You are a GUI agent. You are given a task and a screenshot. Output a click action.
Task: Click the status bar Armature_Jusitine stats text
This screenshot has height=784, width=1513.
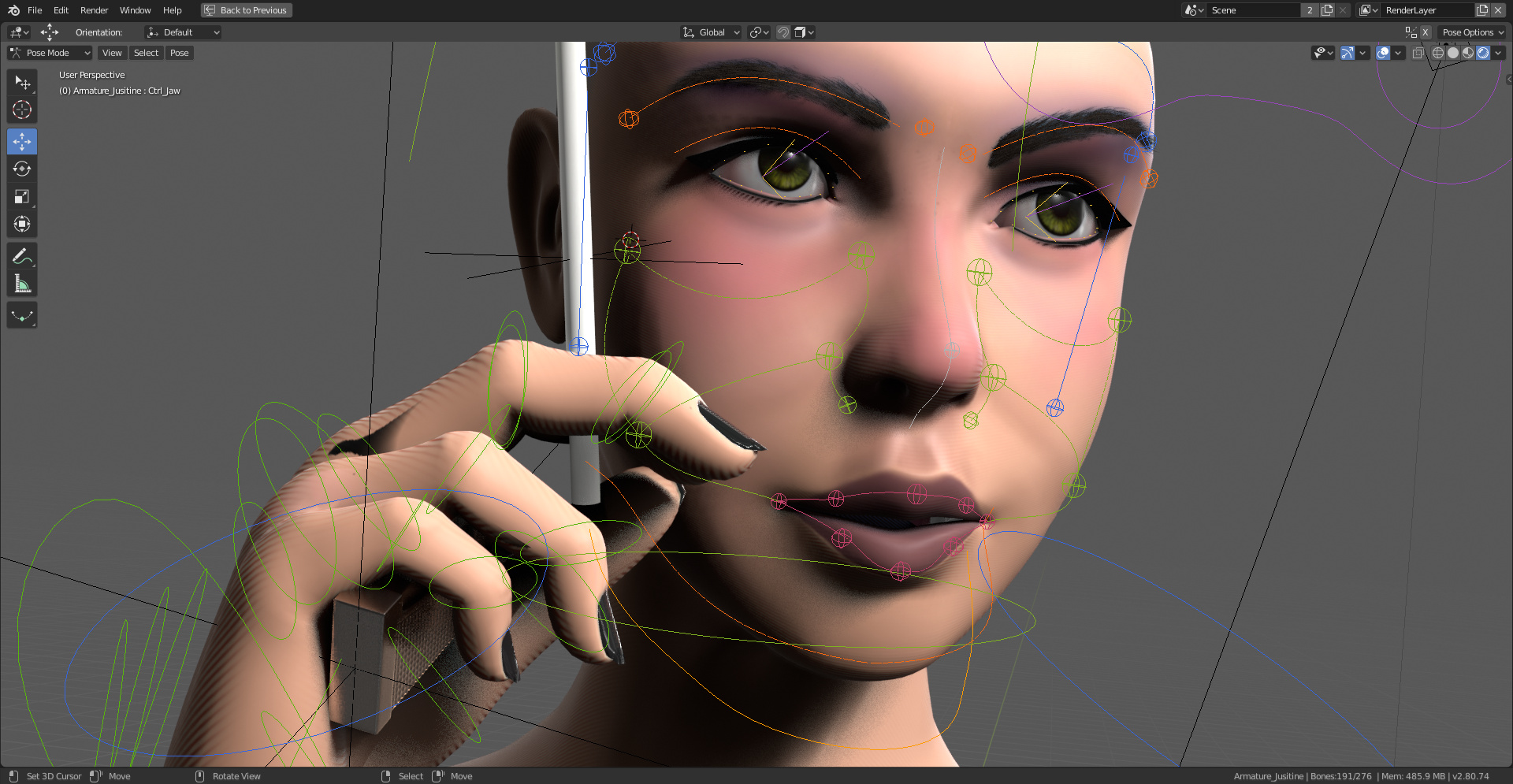pos(1361,776)
